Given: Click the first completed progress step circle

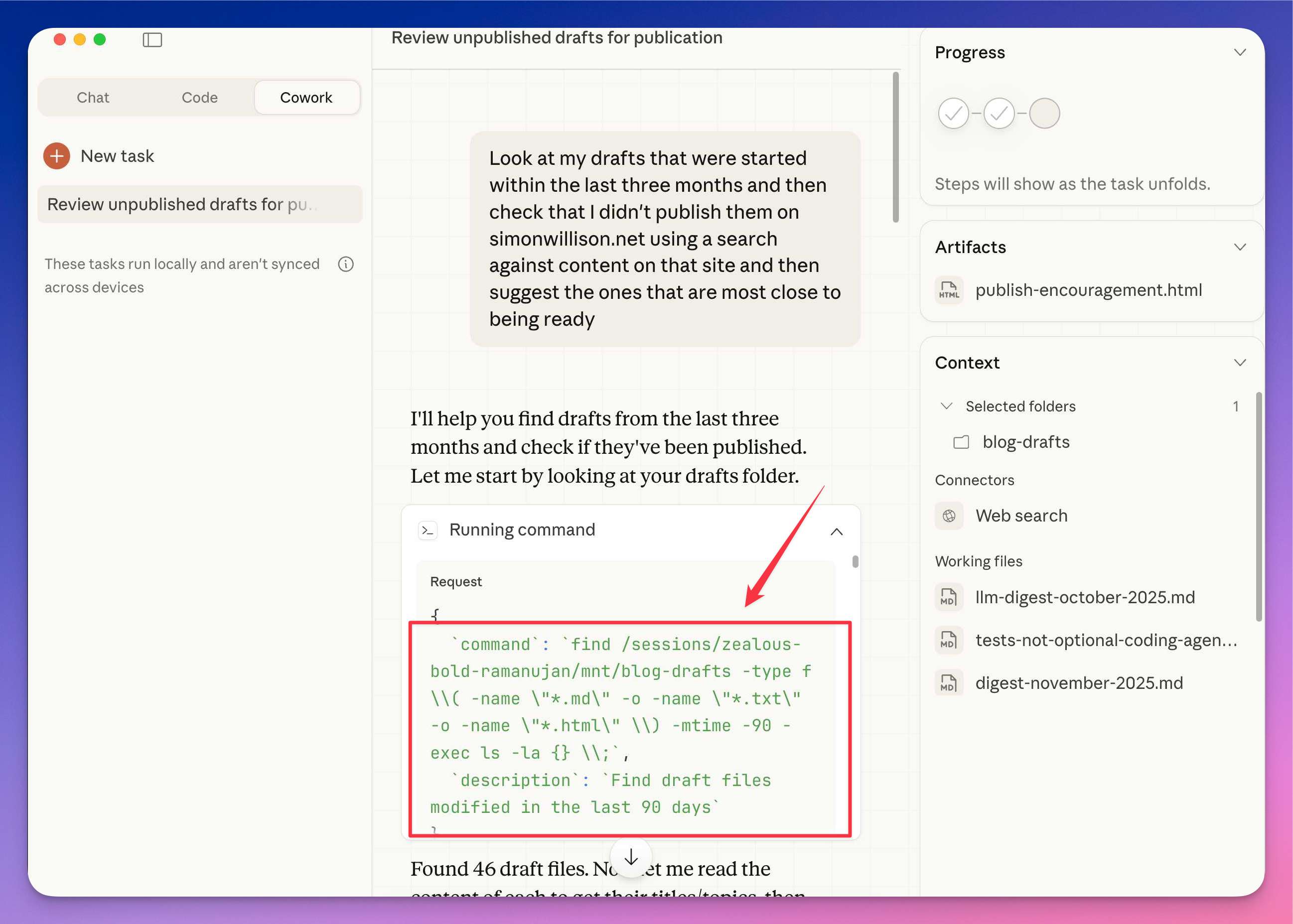Looking at the screenshot, I should [953, 113].
